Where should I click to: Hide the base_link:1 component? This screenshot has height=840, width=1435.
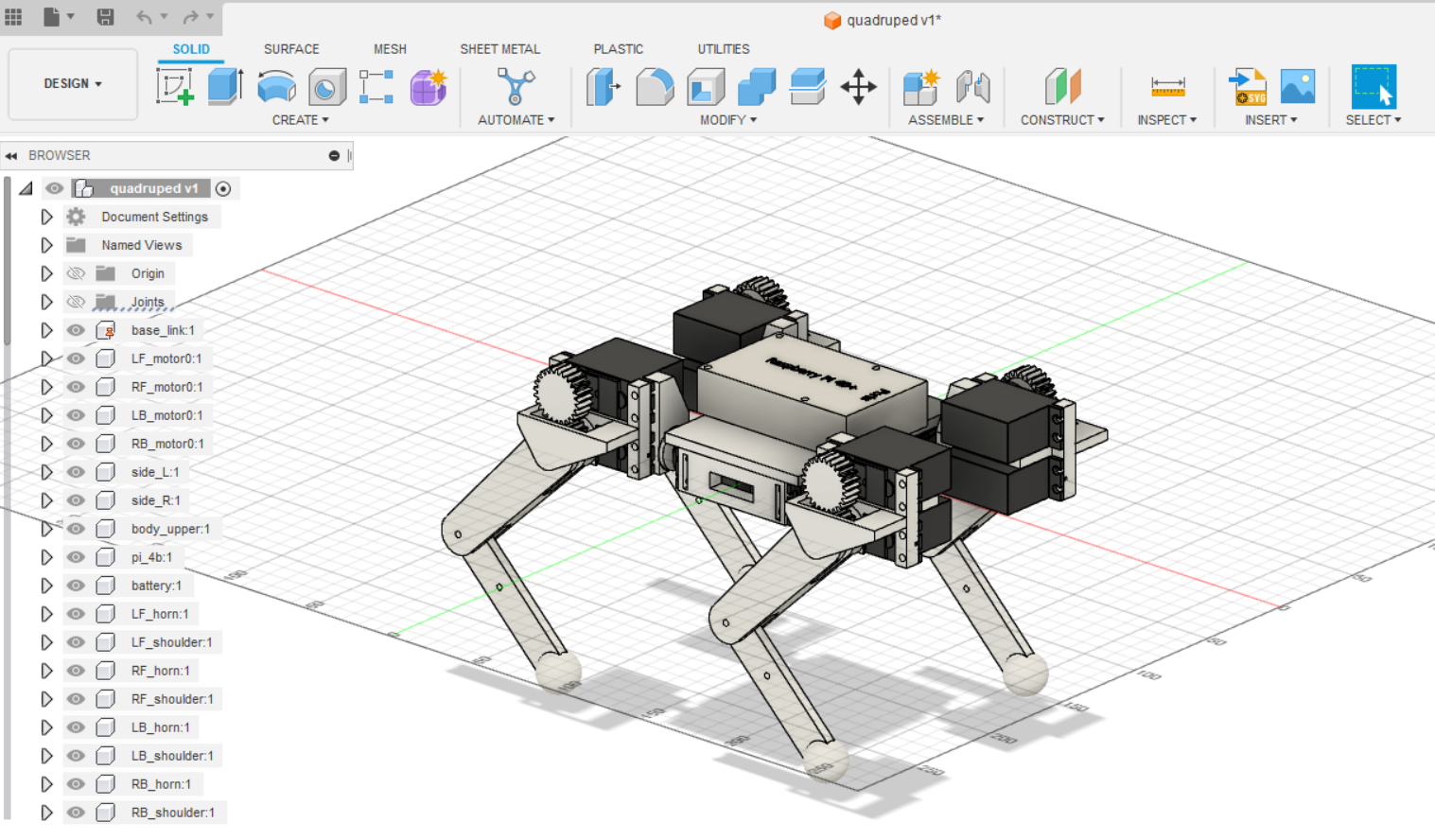click(x=76, y=330)
